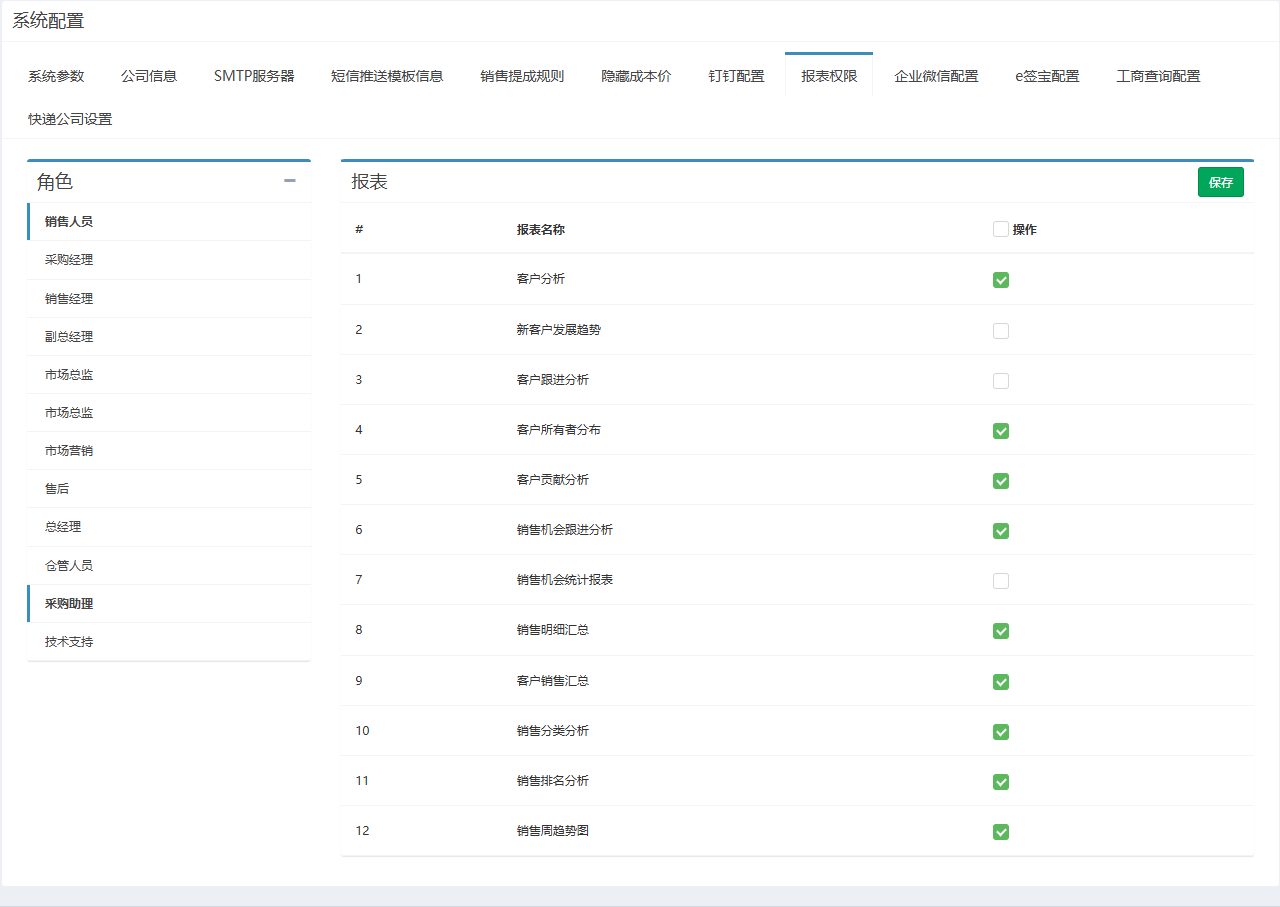Viewport: 1280px width, 907px height.
Task: Collapse the 角色 panel with minus icon
Action: 290,181
